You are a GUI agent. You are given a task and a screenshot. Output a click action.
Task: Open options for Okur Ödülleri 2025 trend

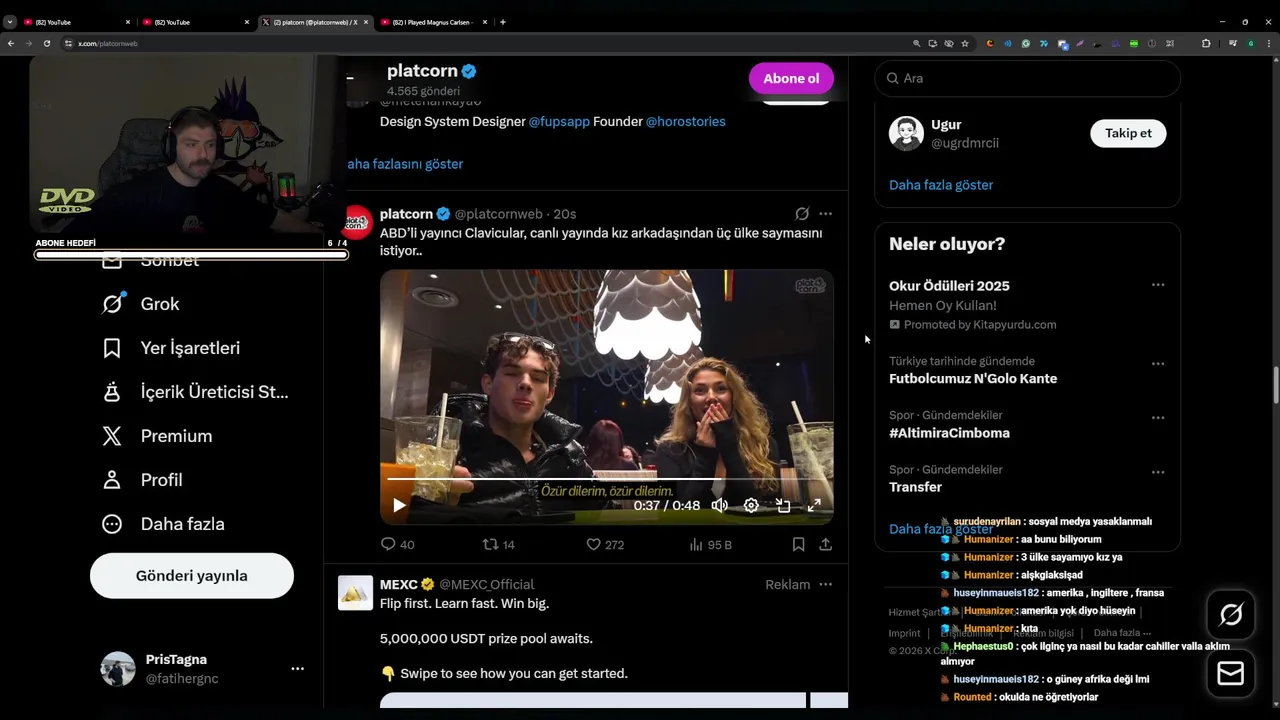tap(1158, 285)
